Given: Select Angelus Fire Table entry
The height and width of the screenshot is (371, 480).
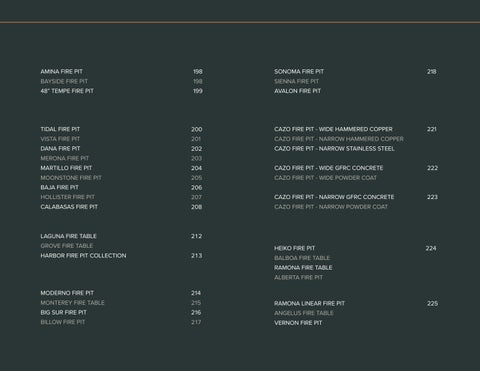Looking at the screenshot, I should pos(304,313).
